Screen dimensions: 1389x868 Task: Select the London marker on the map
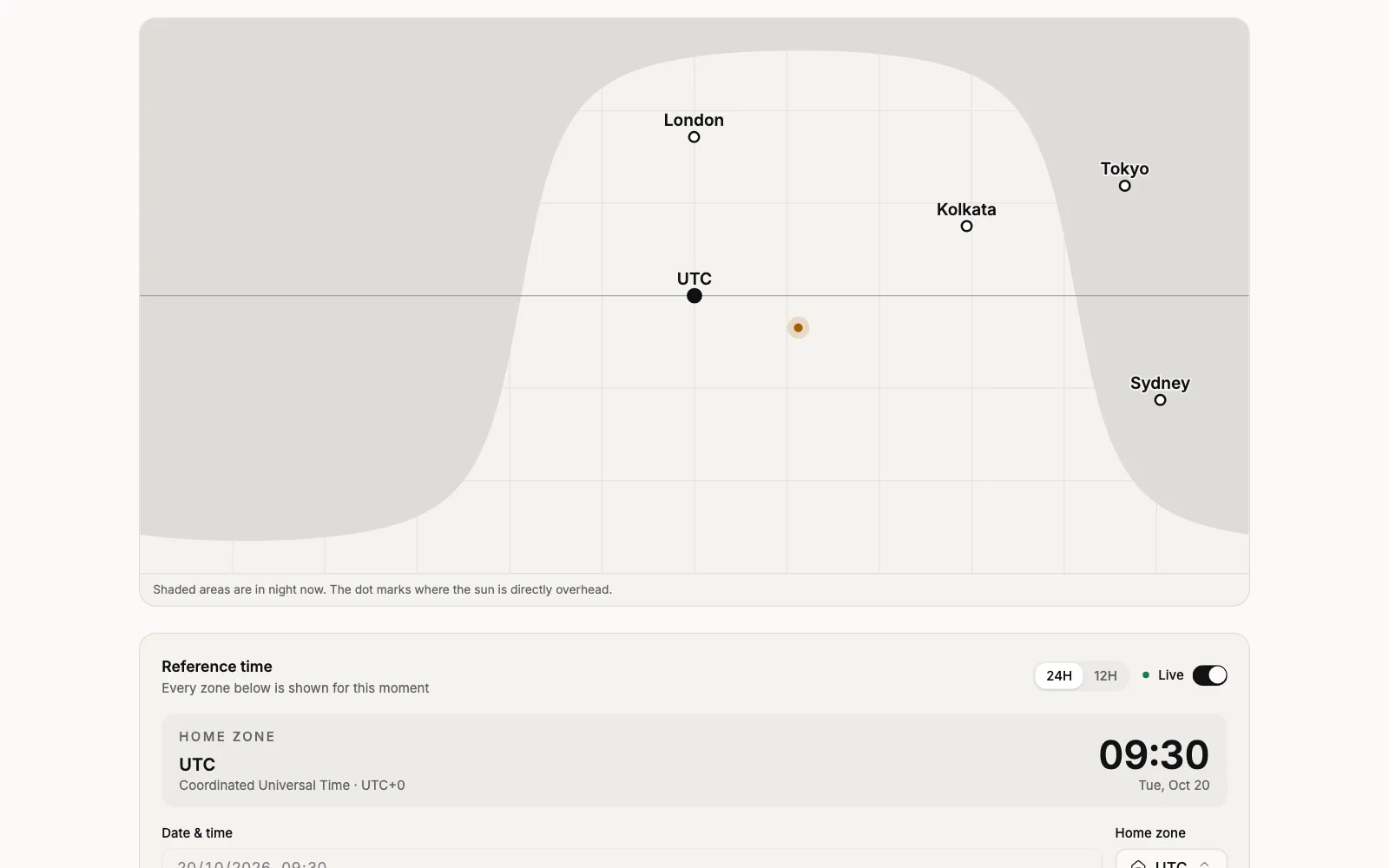click(x=694, y=137)
